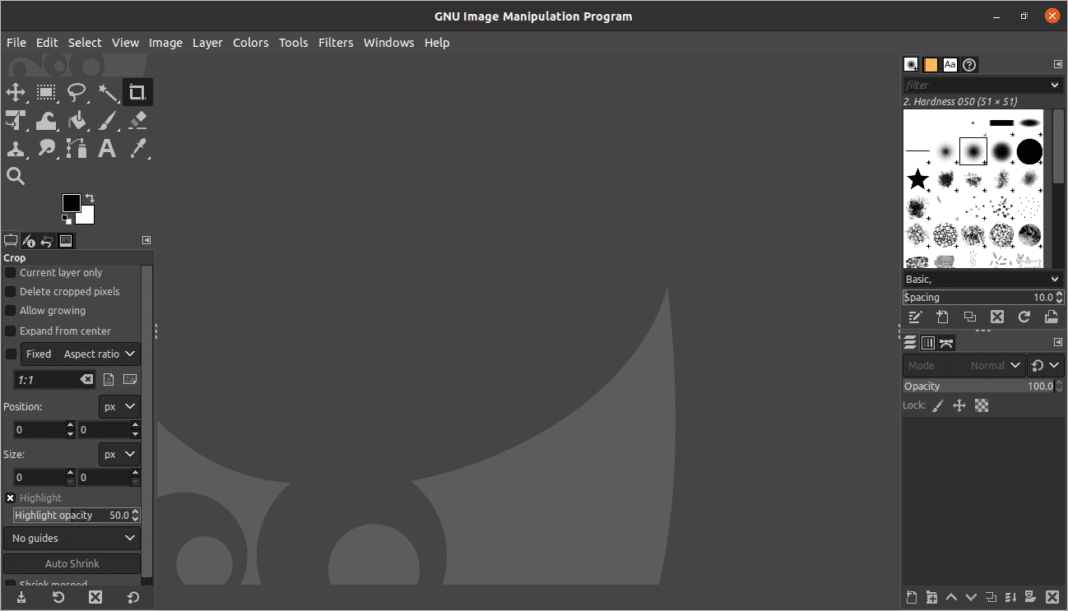The image size is (1068, 611).
Task: Lock the alpha channel of the layer
Action: point(982,405)
